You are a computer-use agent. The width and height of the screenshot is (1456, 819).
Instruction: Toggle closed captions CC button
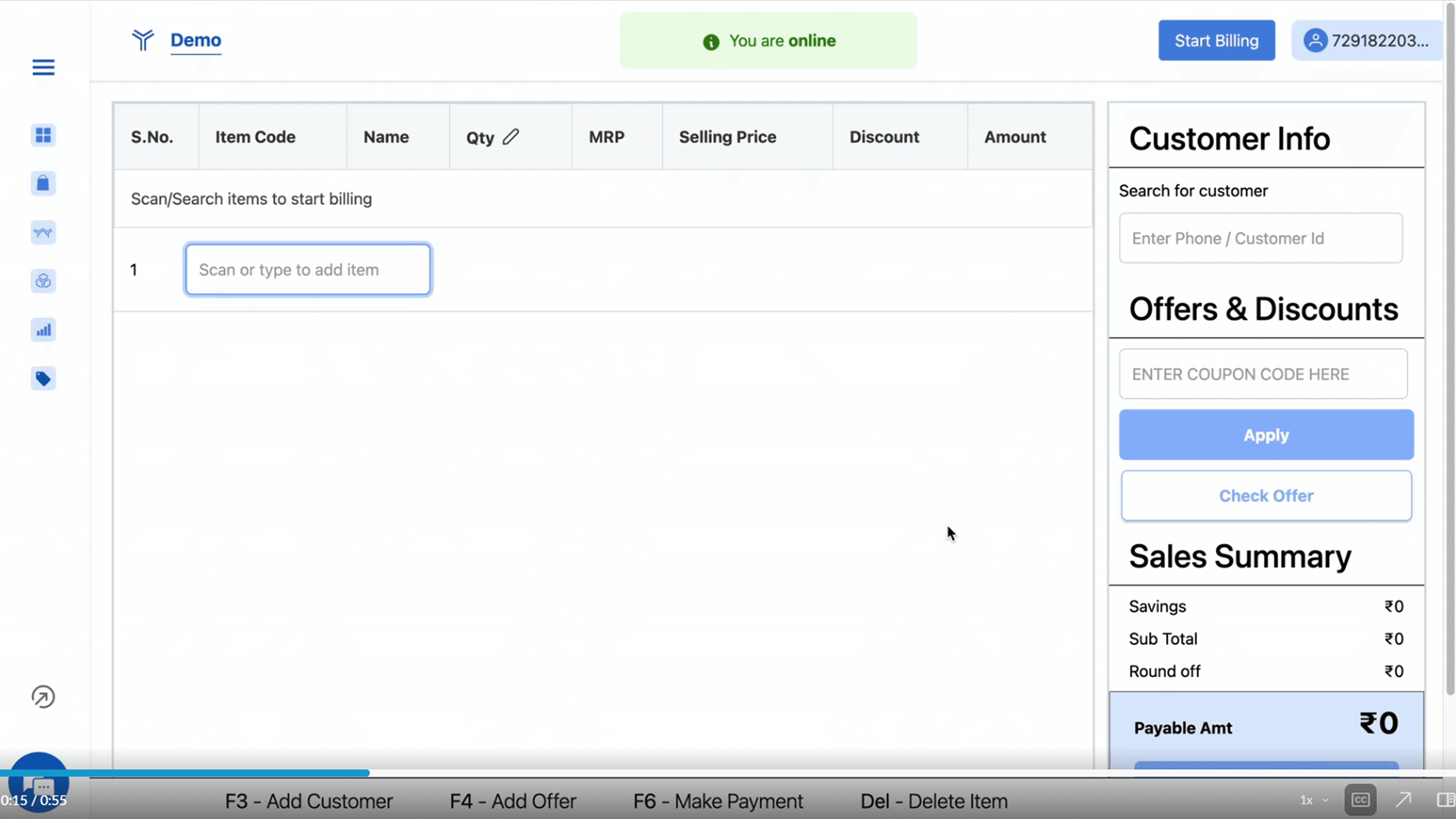(1360, 800)
